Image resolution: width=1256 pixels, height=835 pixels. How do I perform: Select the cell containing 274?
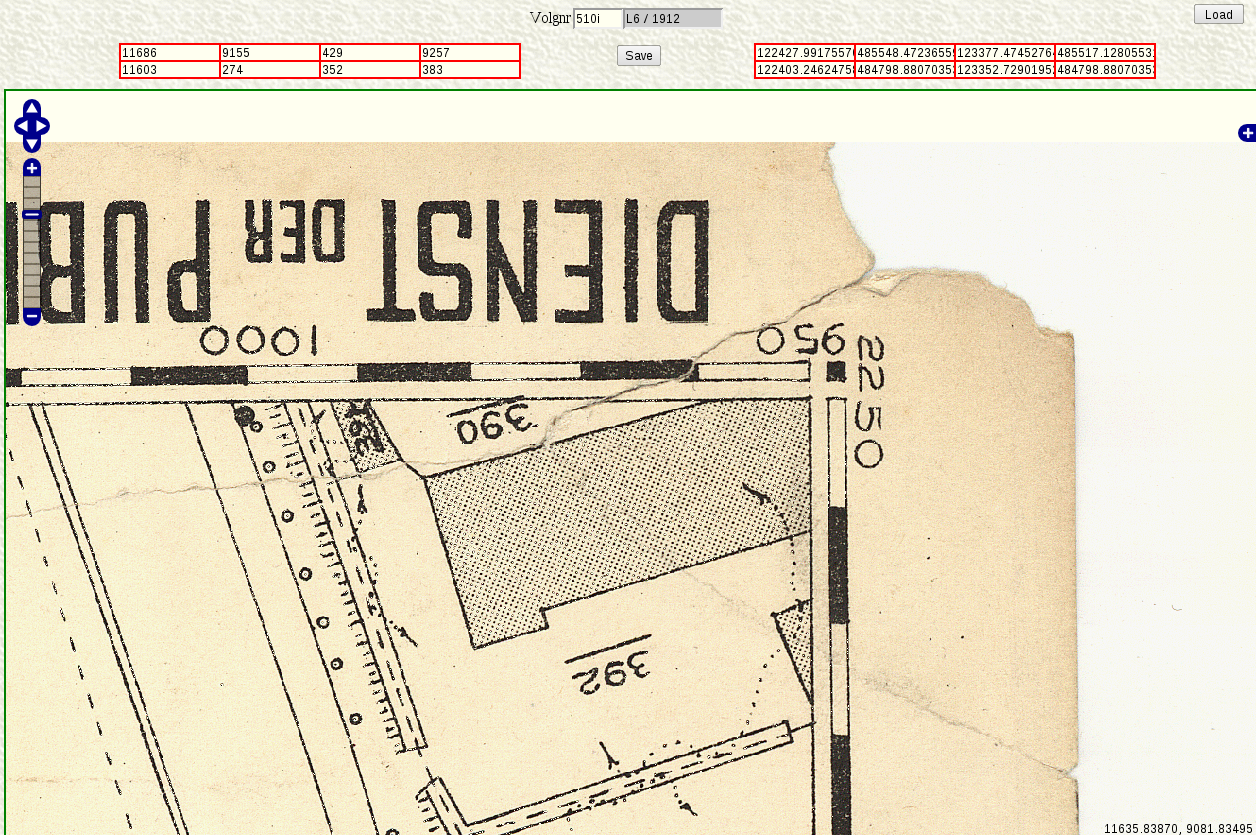pyautogui.click(x=270, y=70)
